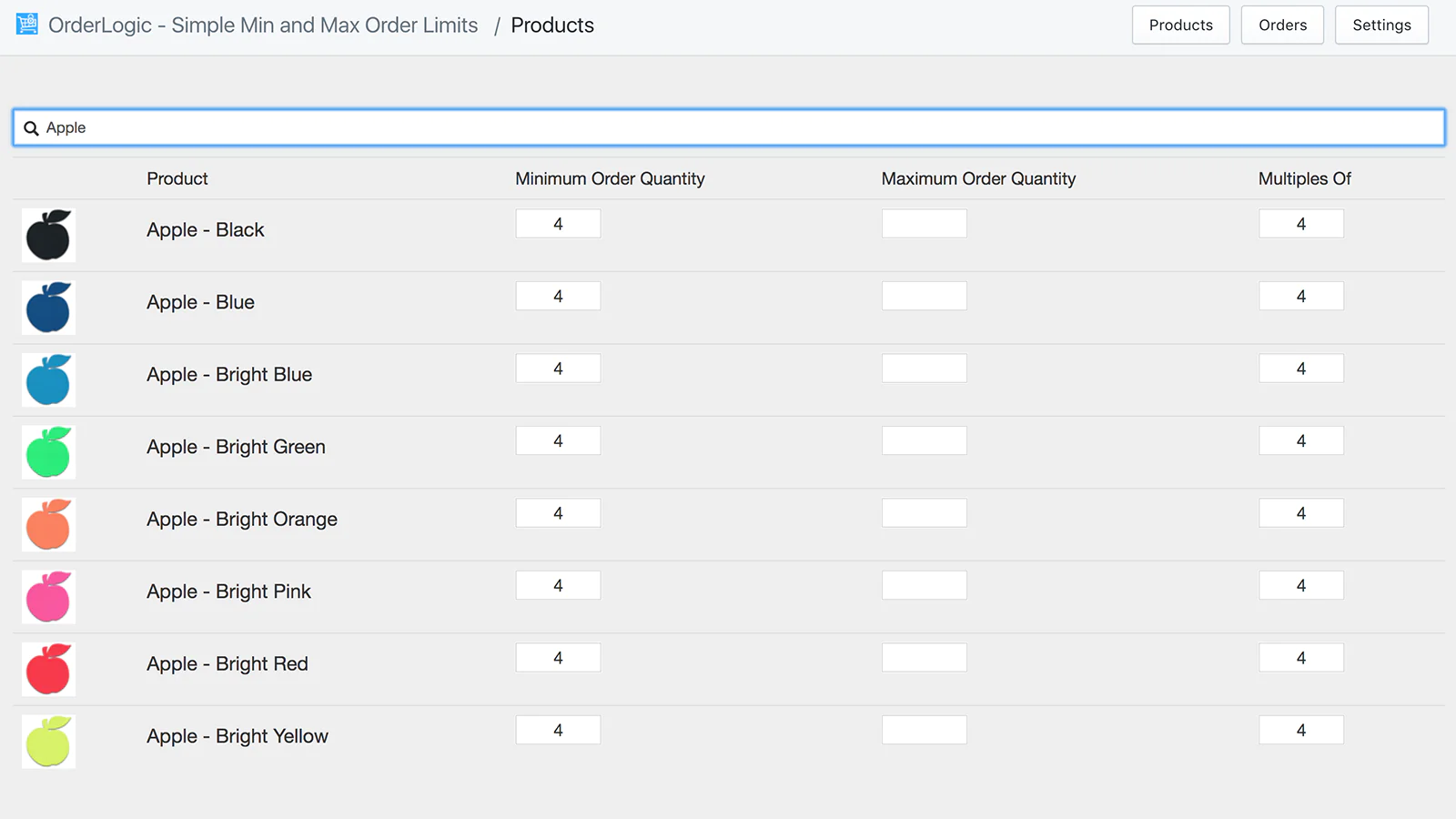Click the bright orange apple image
Image resolution: width=1456 pixels, height=819 pixels.
[48, 525]
